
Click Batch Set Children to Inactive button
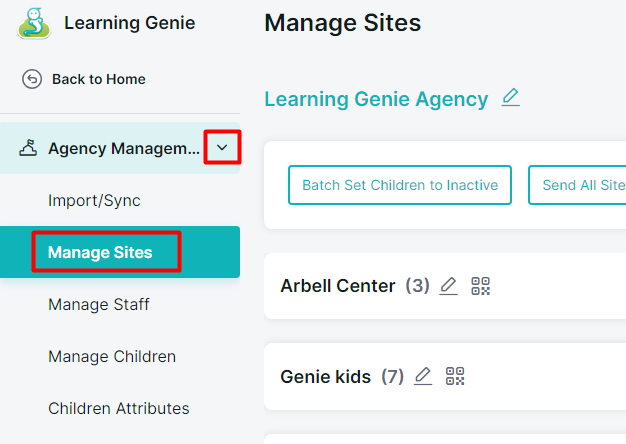point(400,185)
